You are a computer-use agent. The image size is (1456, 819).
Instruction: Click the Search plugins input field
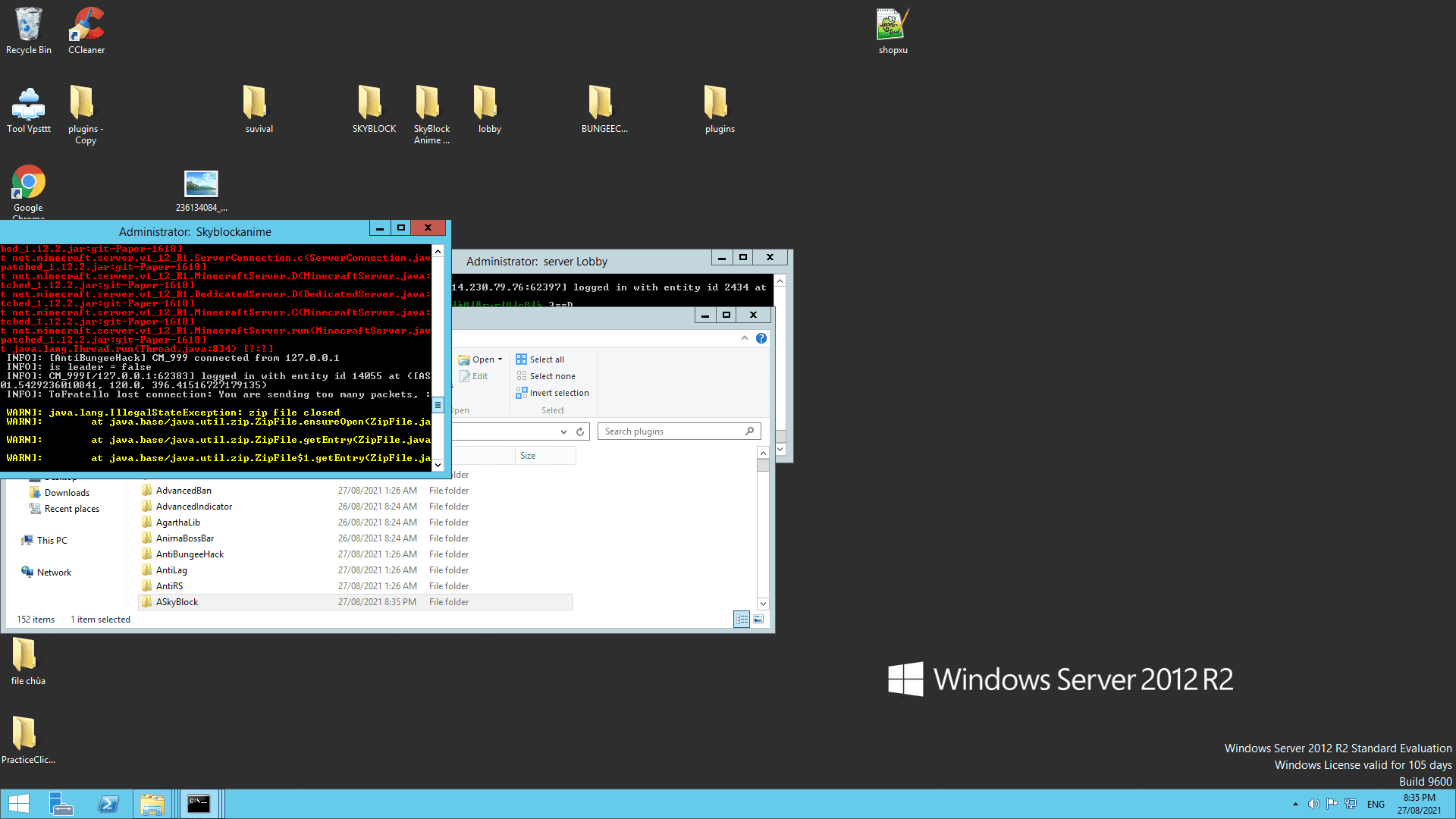(x=671, y=431)
